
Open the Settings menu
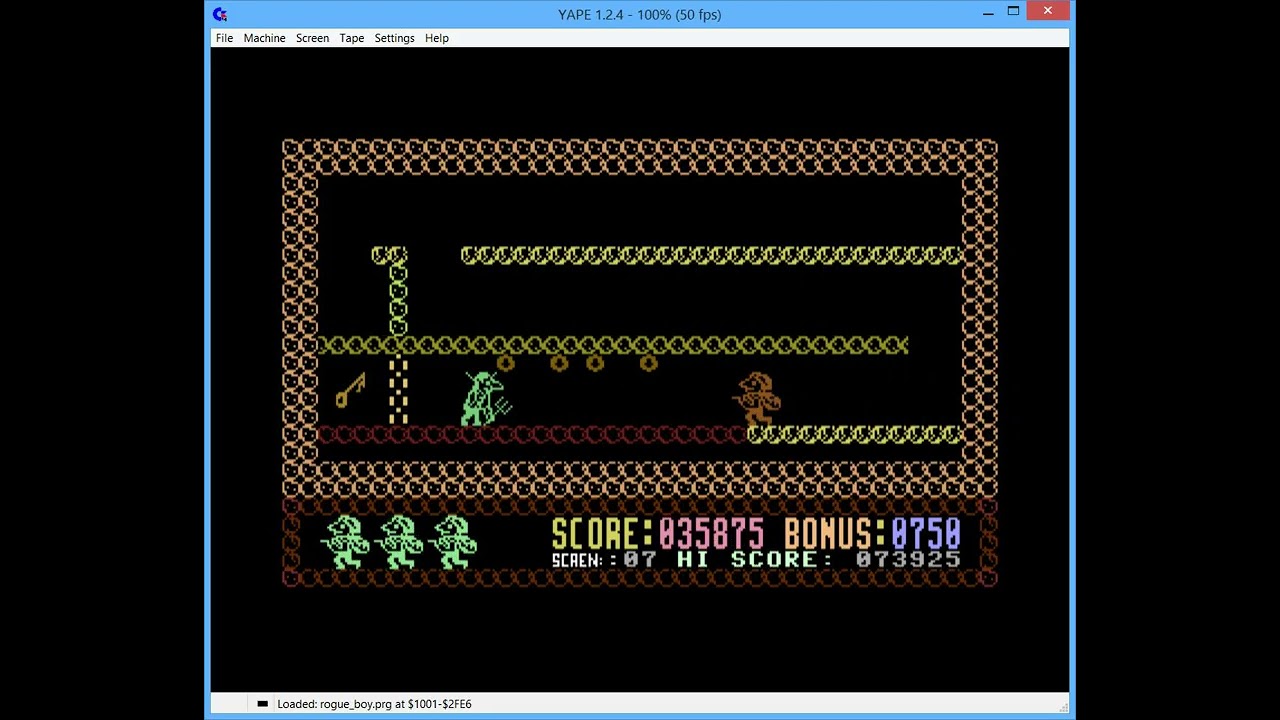[394, 38]
